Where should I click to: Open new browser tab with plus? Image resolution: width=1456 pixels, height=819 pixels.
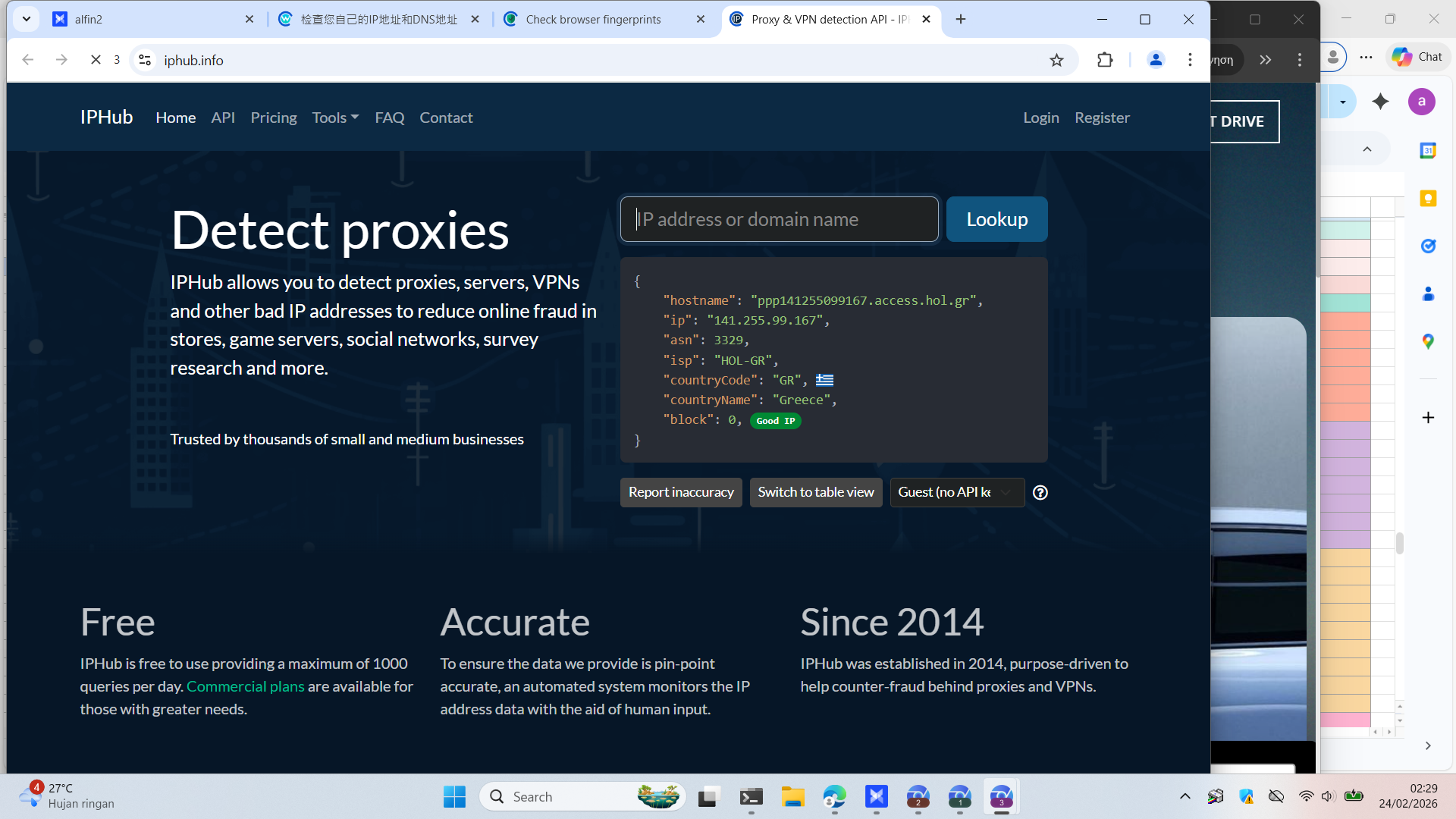(961, 20)
